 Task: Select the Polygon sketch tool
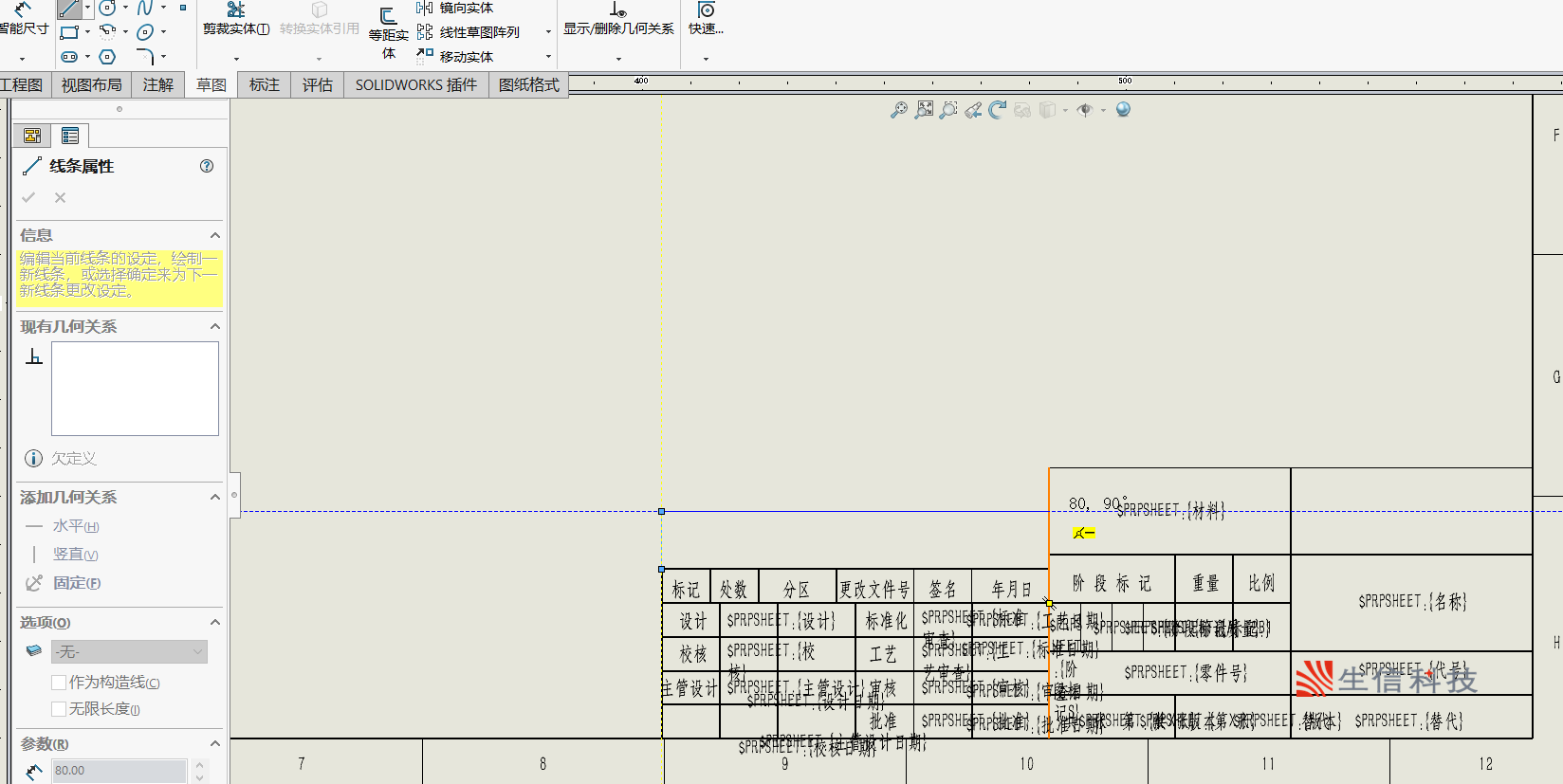(107, 57)
